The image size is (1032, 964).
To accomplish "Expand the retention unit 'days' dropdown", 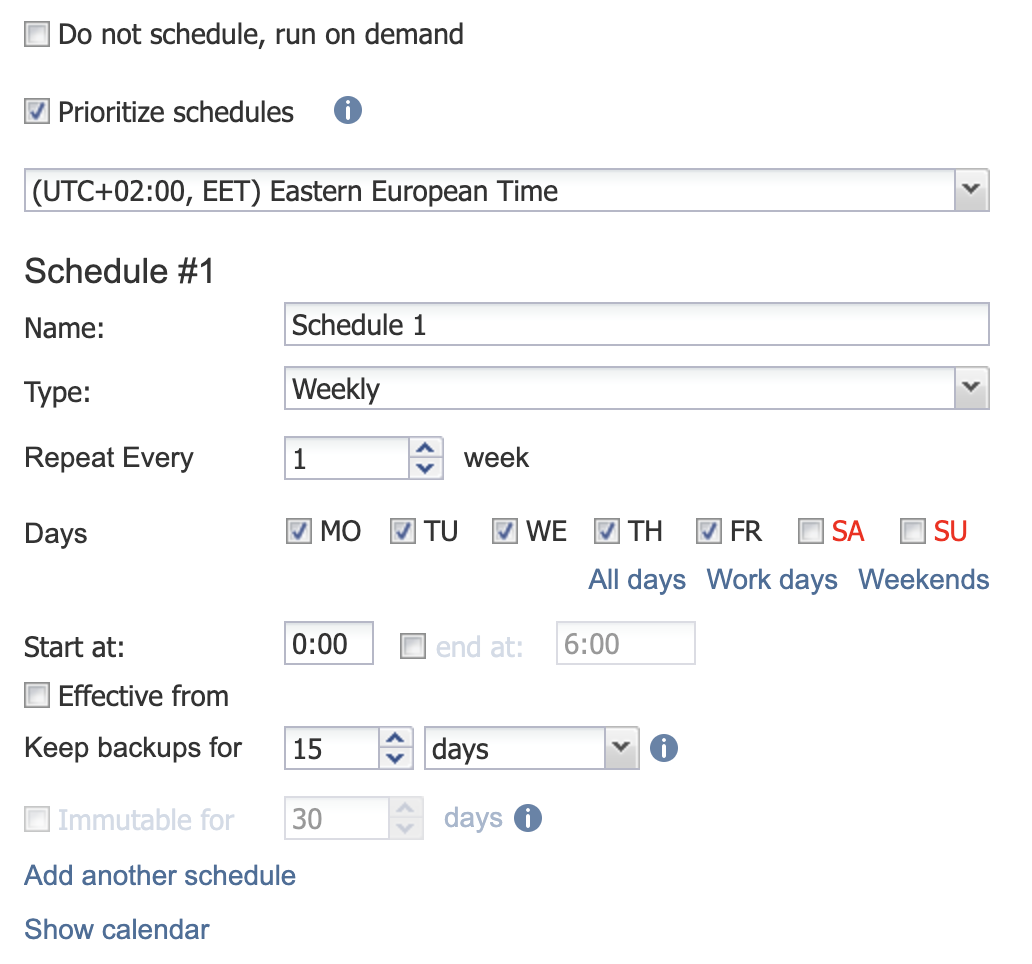I will click(x=620, y=748).
